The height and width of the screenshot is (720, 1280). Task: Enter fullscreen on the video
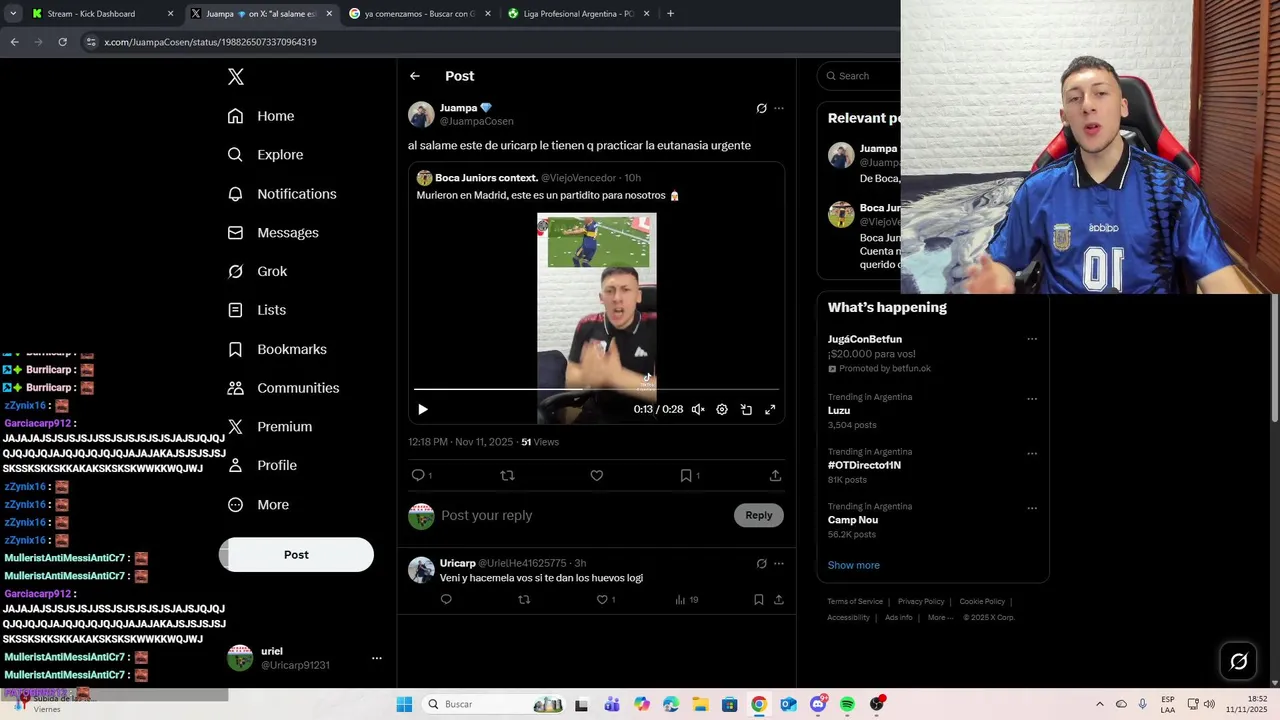[x=770, y=409]
